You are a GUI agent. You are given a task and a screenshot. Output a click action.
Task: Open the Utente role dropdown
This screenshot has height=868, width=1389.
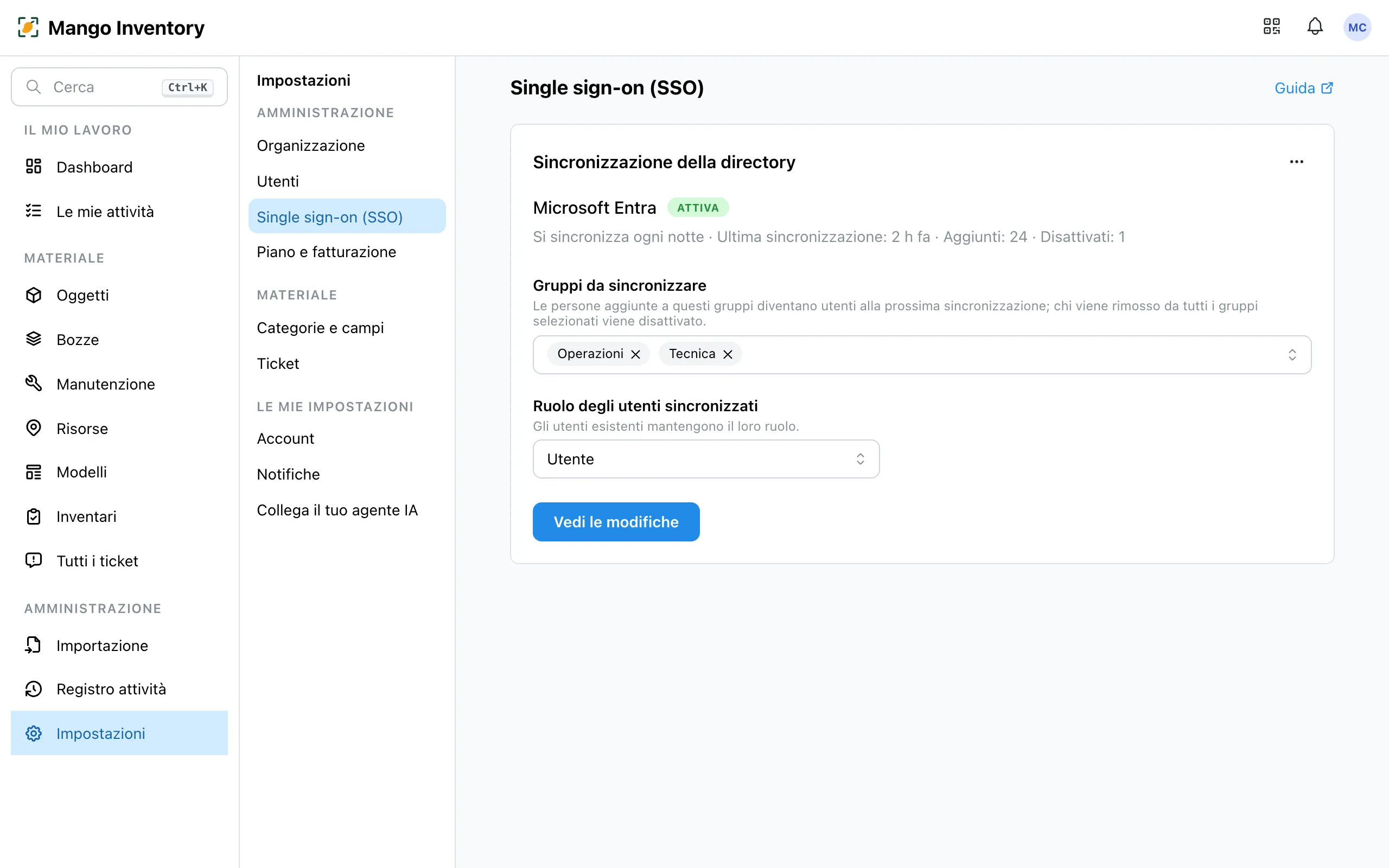click(x=706, y=459)
